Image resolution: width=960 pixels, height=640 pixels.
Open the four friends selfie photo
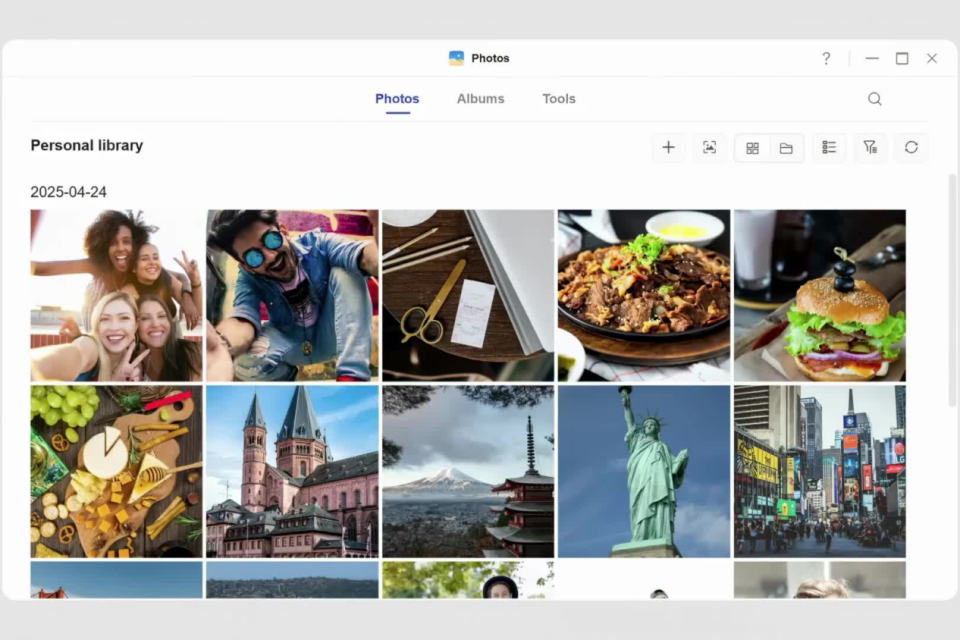[116, 295]
